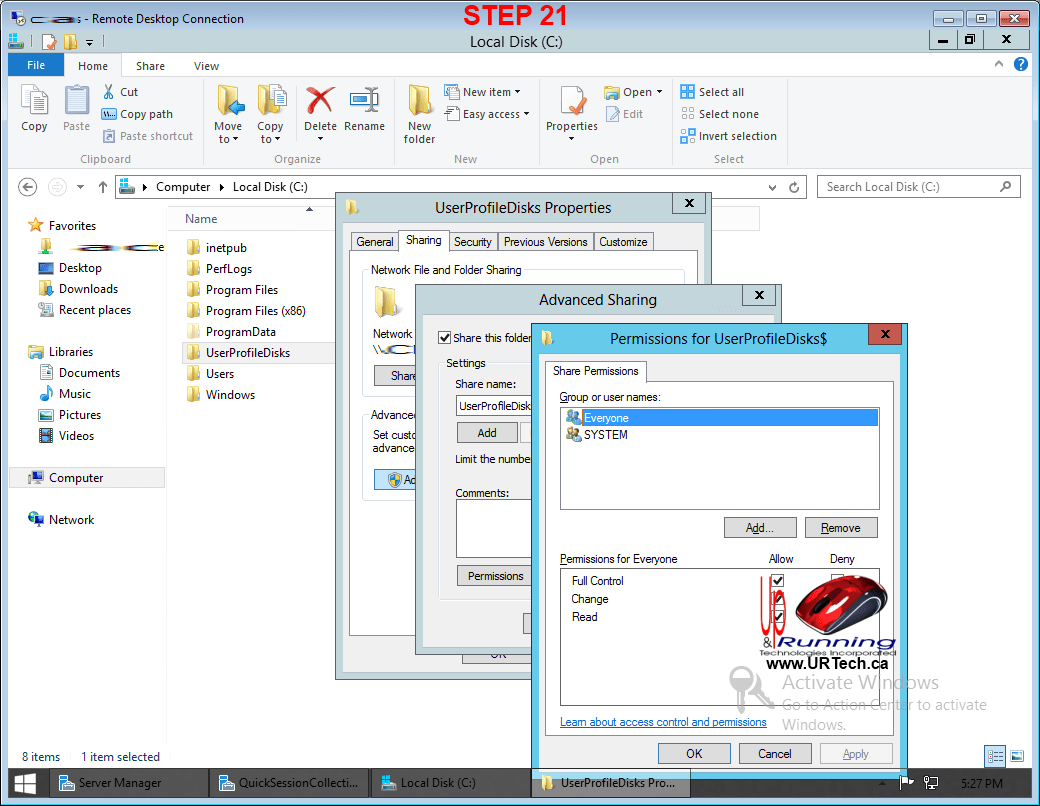Viewport: 1040px width, 806px height.
Task: Toggle the Share this folder checkbox
Action: pos(445,338)
